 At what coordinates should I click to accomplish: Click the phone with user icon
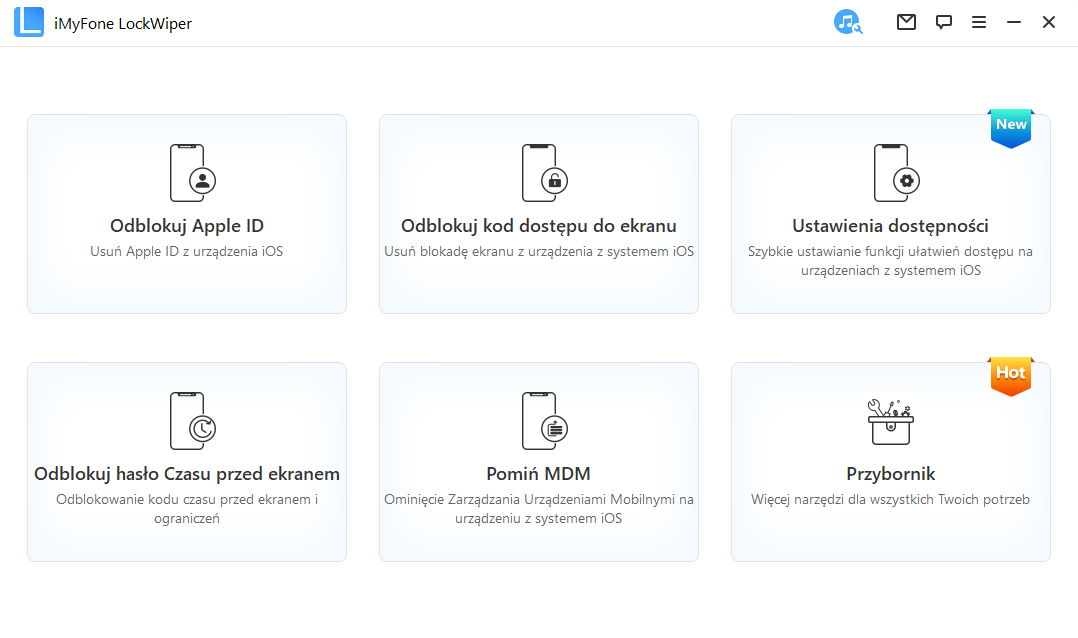click(x=192, y=173)
